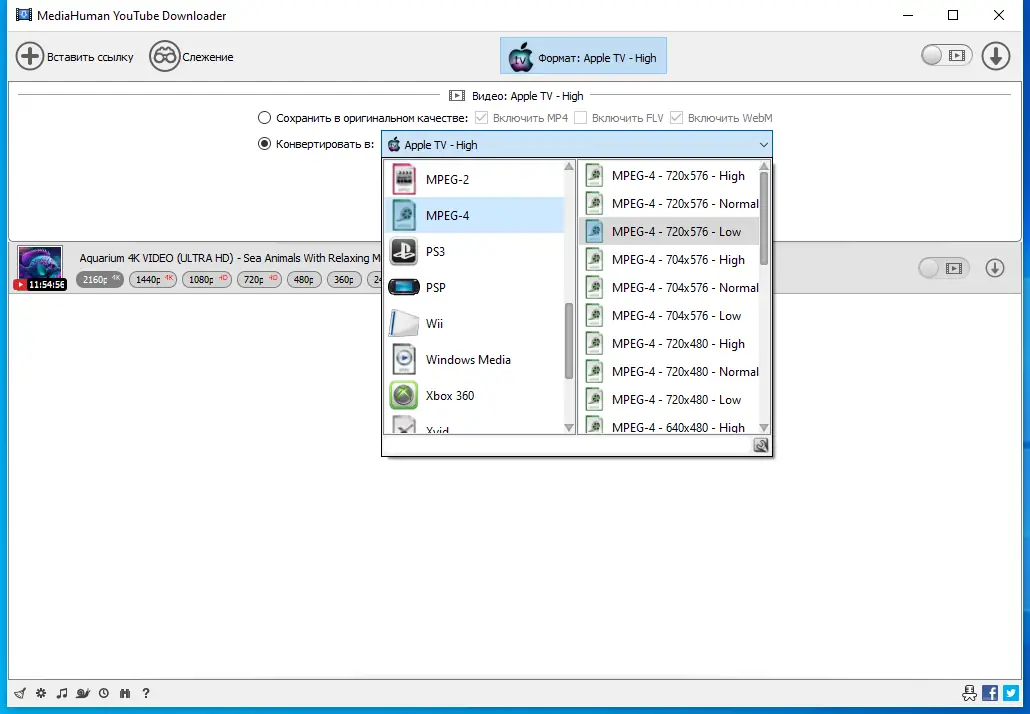This screenshot has height=714, width=1030.
Task: Select preset MPEG-4 - 720x576 - Low
Action: (x=669, y=231)
